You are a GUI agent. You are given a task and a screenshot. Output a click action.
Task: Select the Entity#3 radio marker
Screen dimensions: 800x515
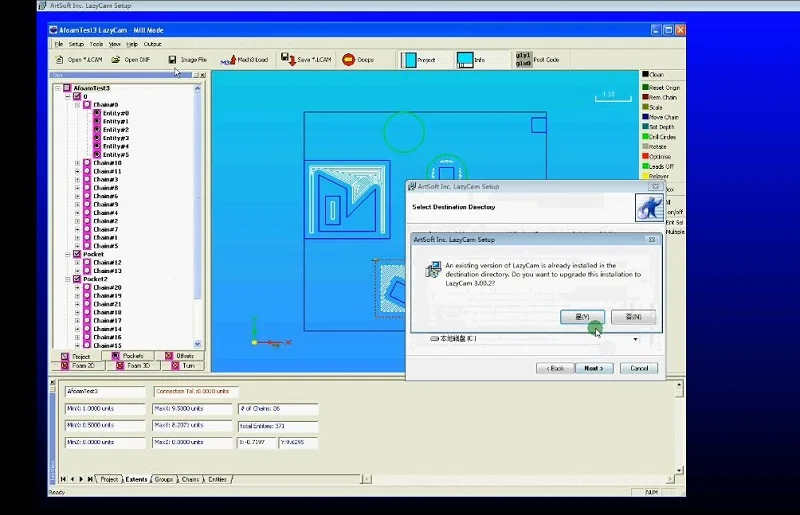point(97,138)
